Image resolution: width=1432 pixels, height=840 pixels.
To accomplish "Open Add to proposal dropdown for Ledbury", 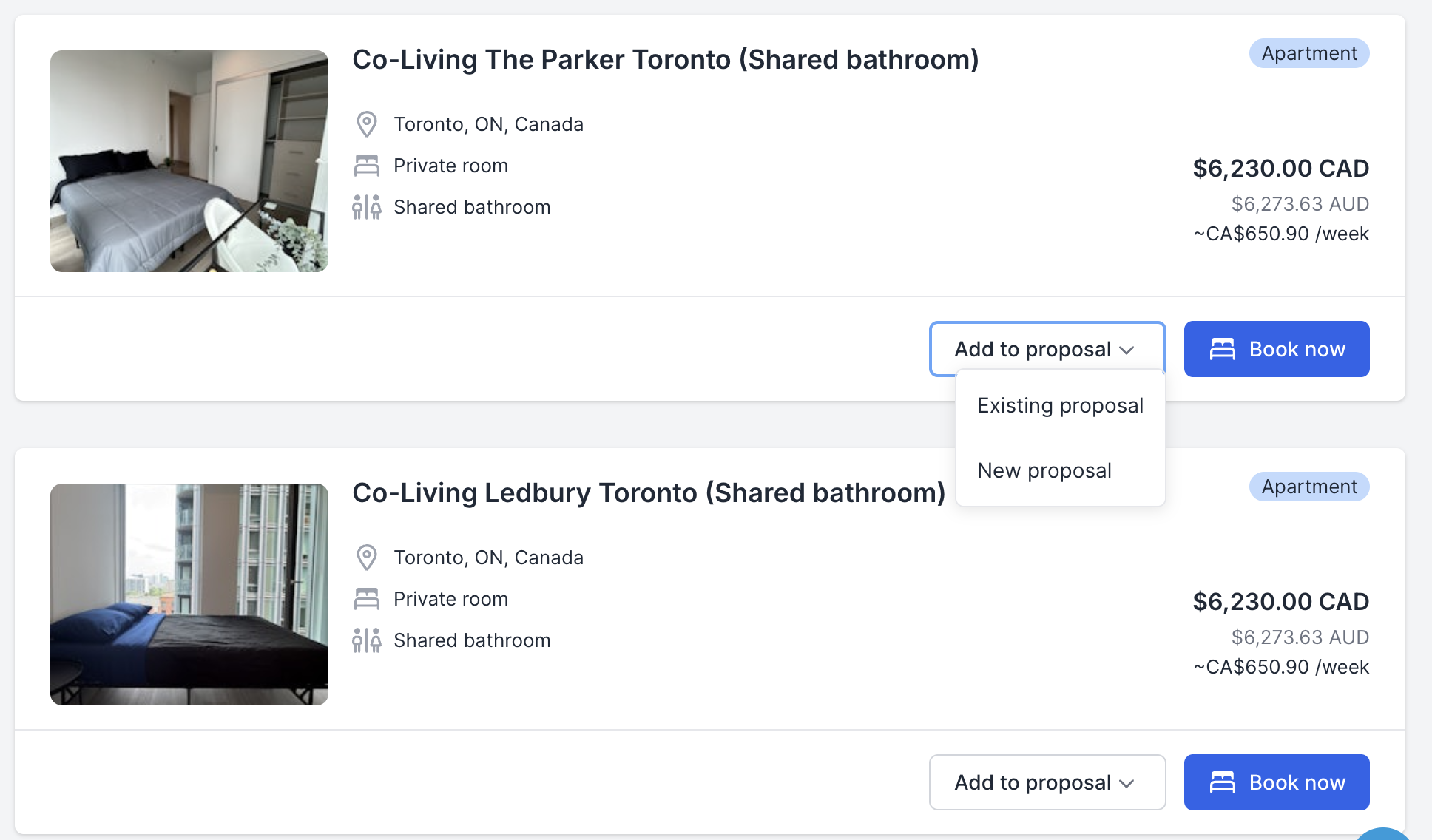I will (1047, 782).
